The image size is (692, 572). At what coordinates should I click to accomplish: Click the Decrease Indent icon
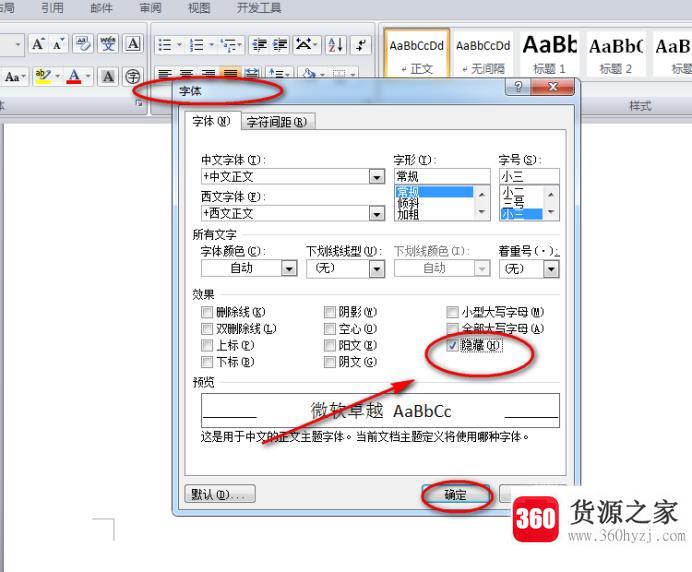pyautogui.click(x=259, y=45)
